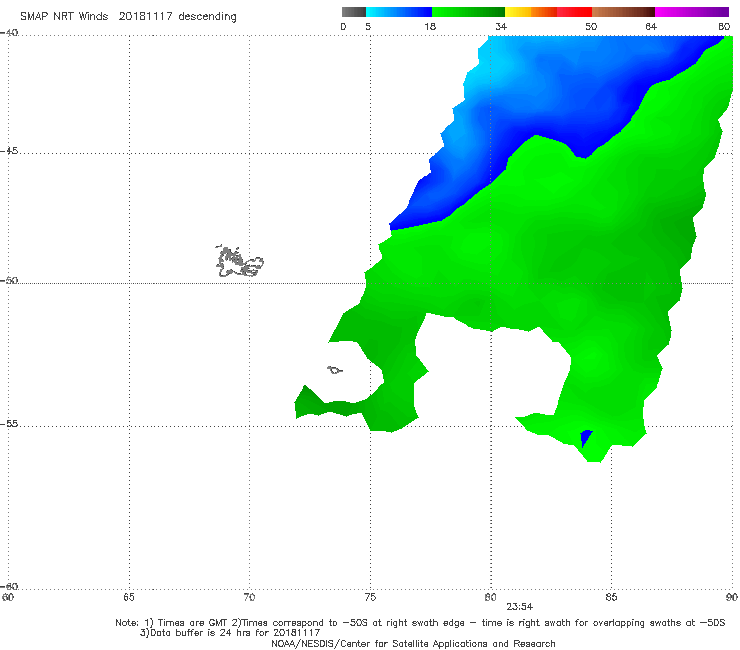Click the blue gradient segment of the color bar

click(399, 12)
